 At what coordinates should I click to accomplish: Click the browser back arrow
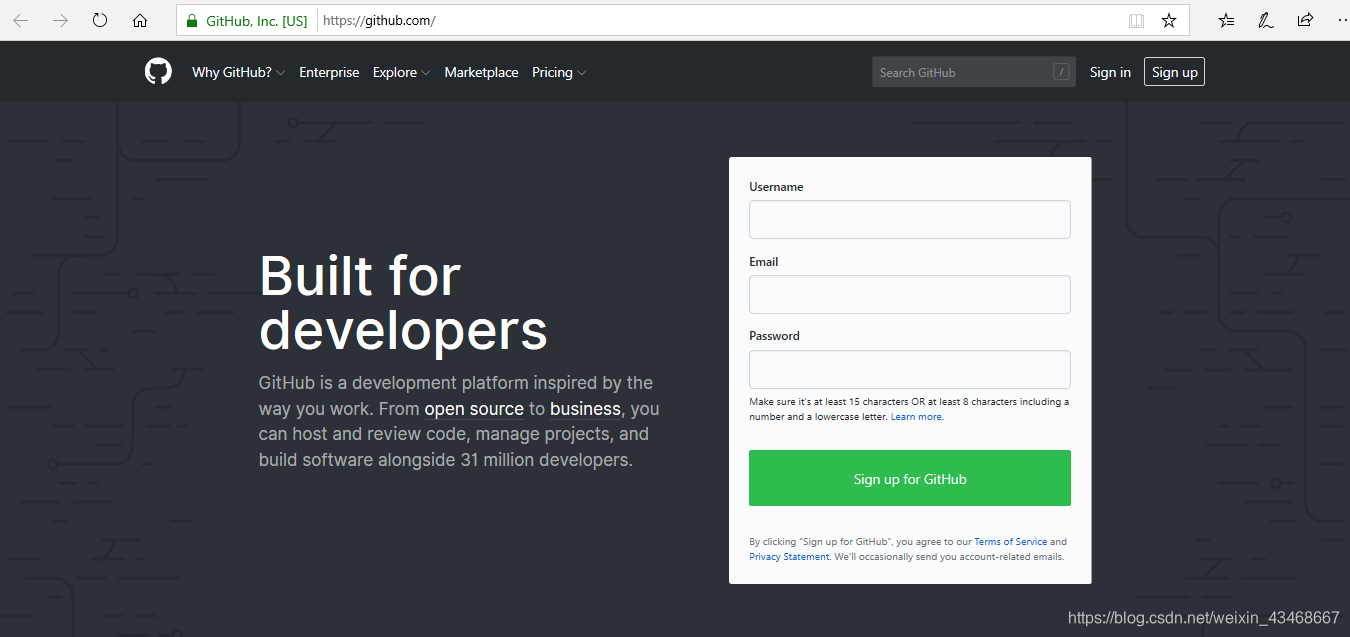point(21,20)
